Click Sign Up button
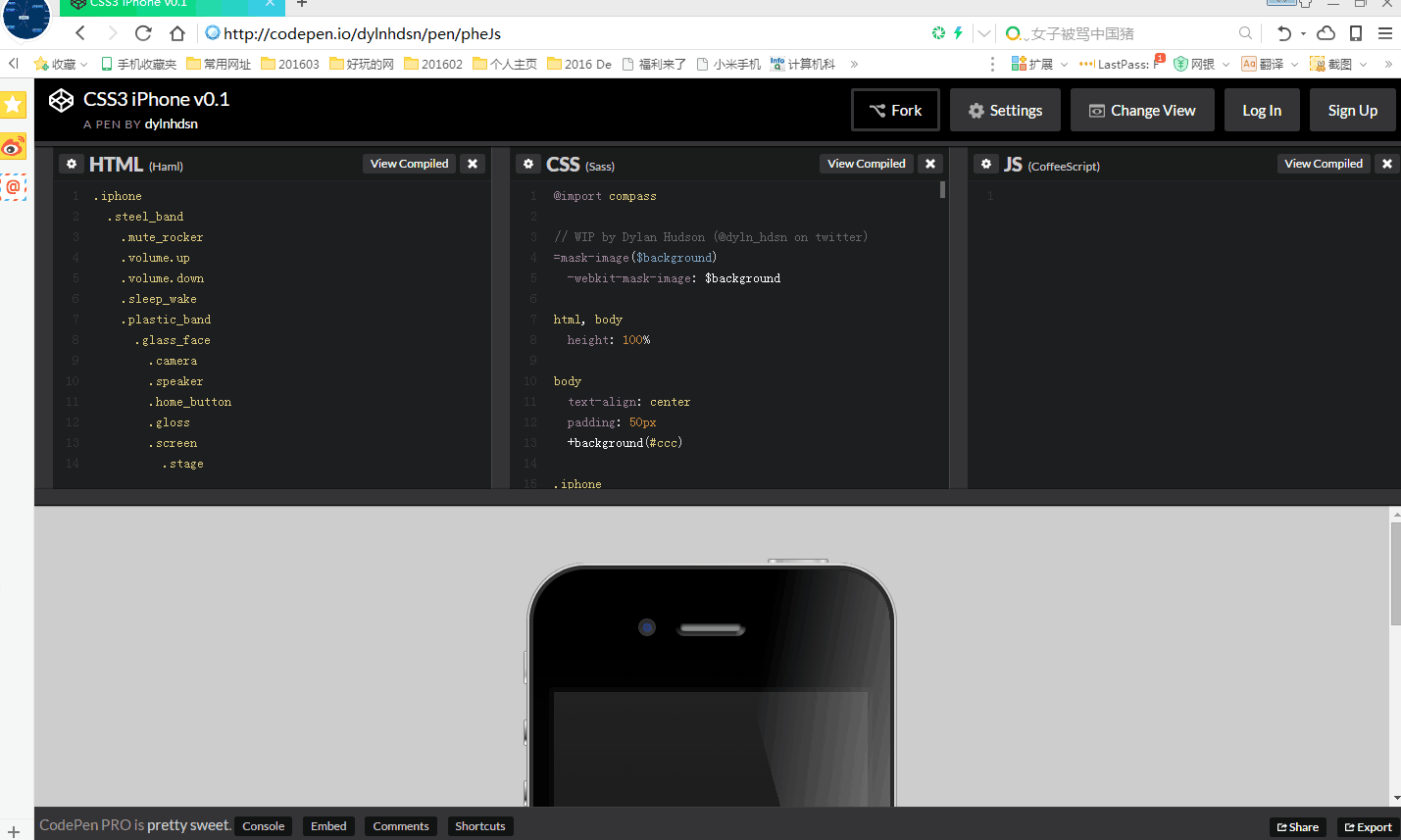The height and width of the screenshot is (840, 1401). pyautogui.click(x=1352, y=110)
